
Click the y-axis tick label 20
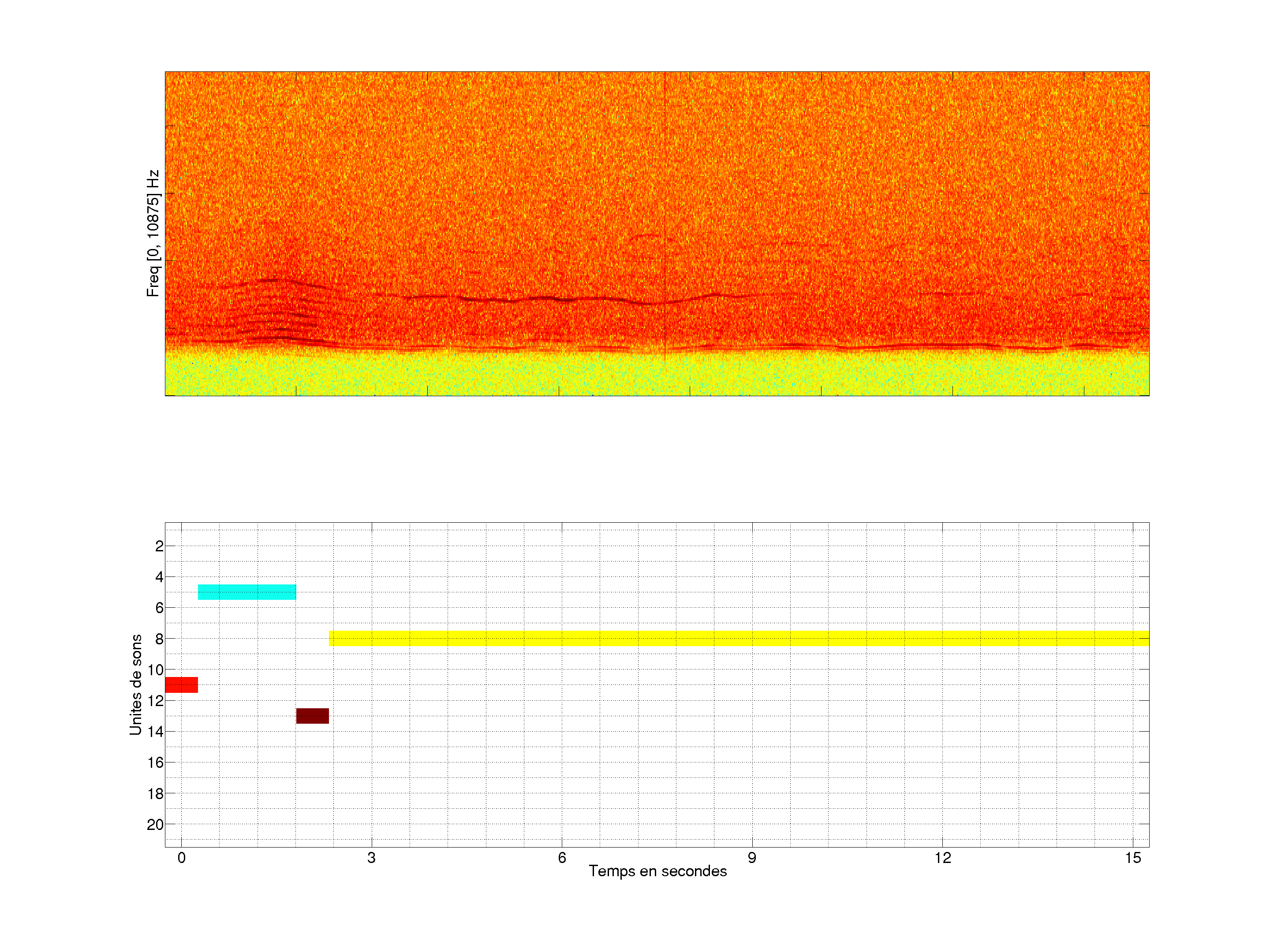click(155, 825)
